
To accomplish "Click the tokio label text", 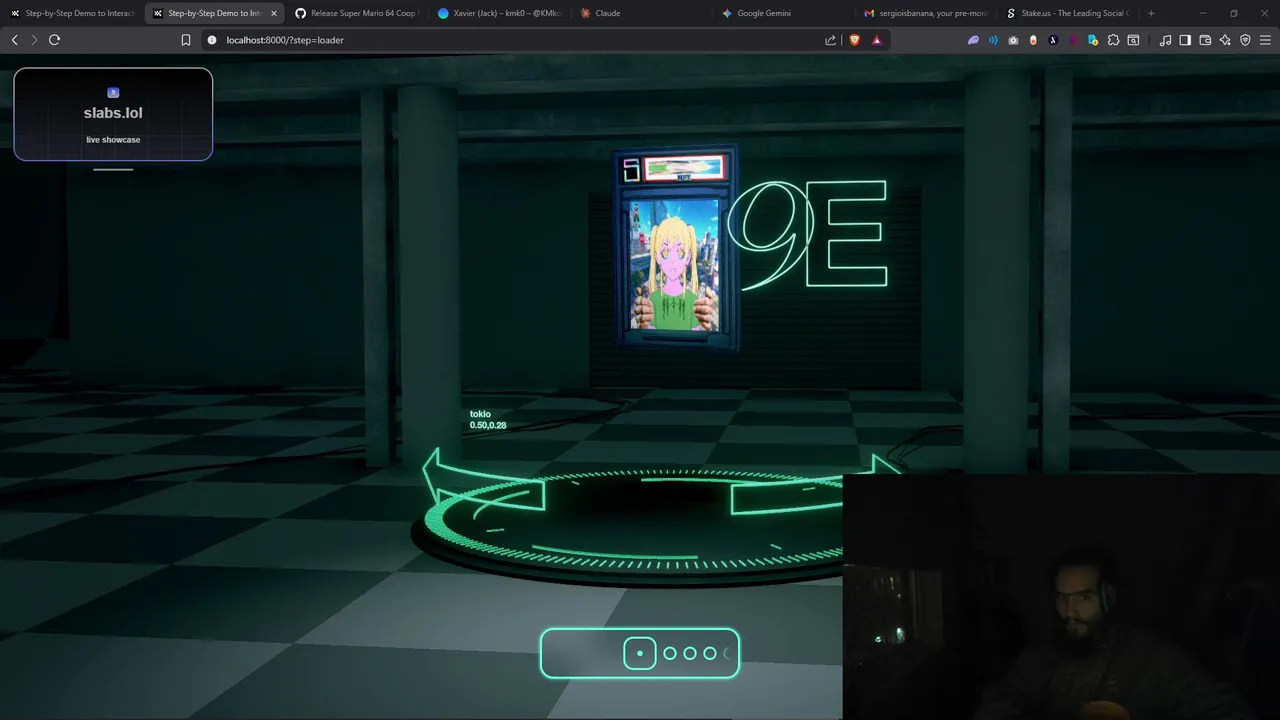I will pyautogui.click(x=480, y=414).
